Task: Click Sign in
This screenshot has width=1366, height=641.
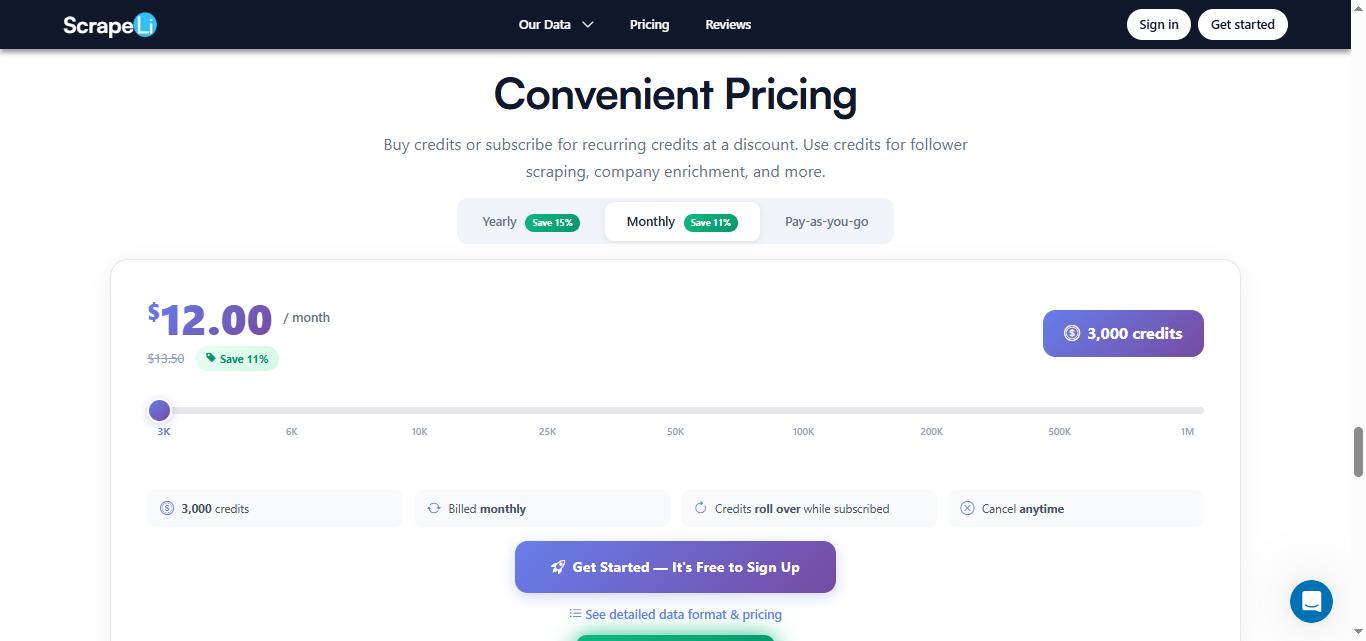Action: pyautogui.click(x=1158, y=24)
